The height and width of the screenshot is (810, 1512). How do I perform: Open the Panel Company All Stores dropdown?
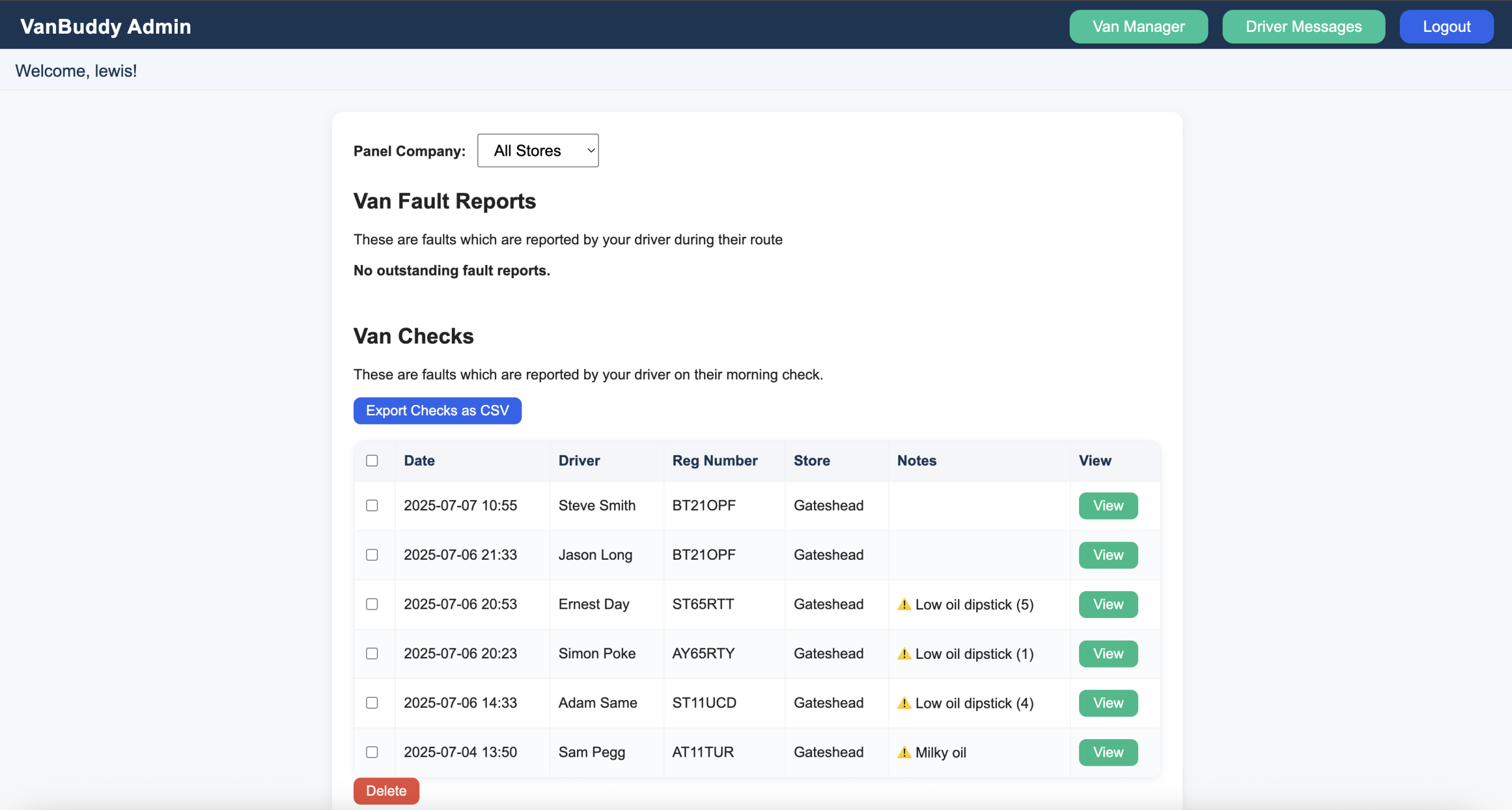click(537, 151)
